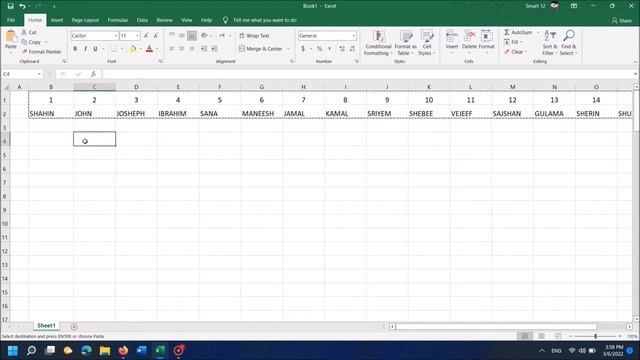
Task: Switch to the Formulas tab
Action: pos(118,20)
